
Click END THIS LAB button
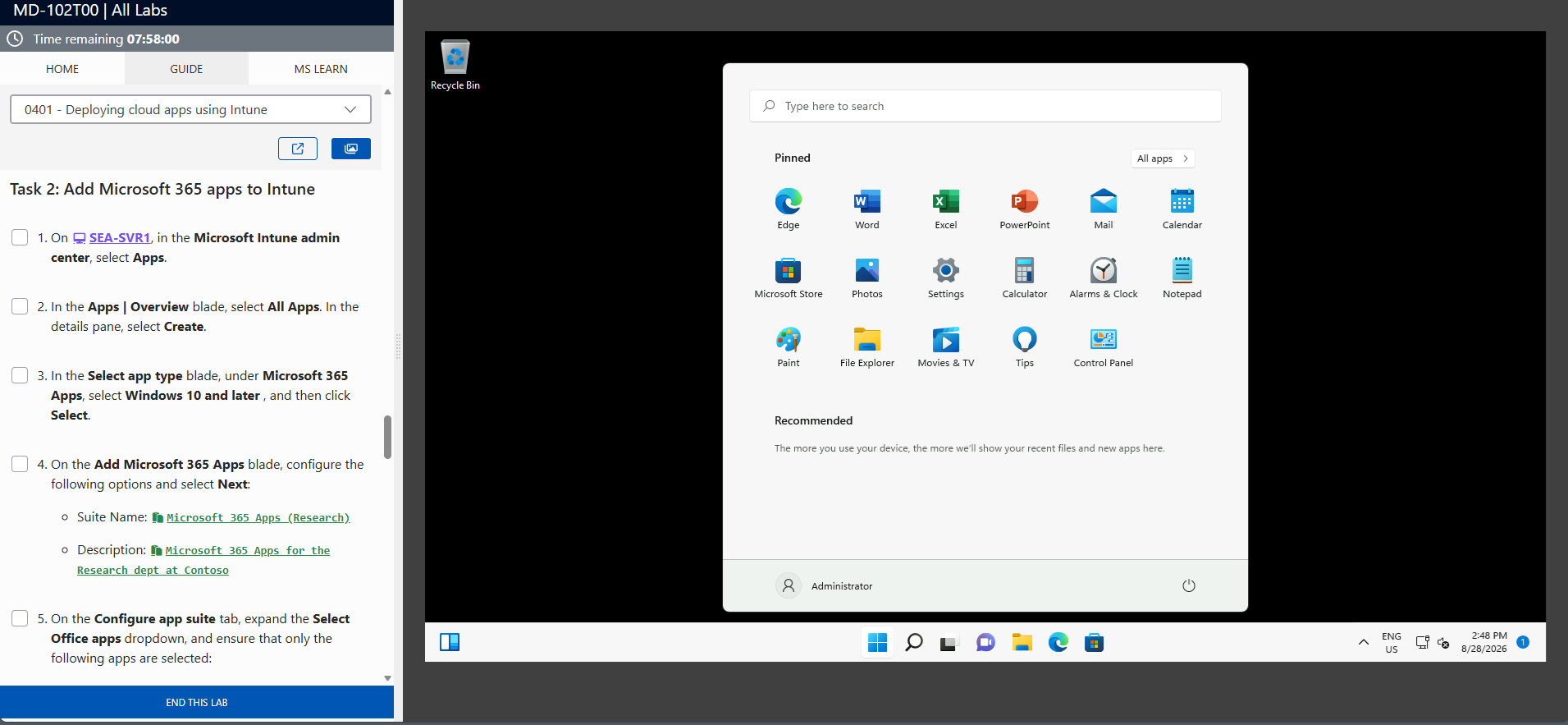(197, 702)
